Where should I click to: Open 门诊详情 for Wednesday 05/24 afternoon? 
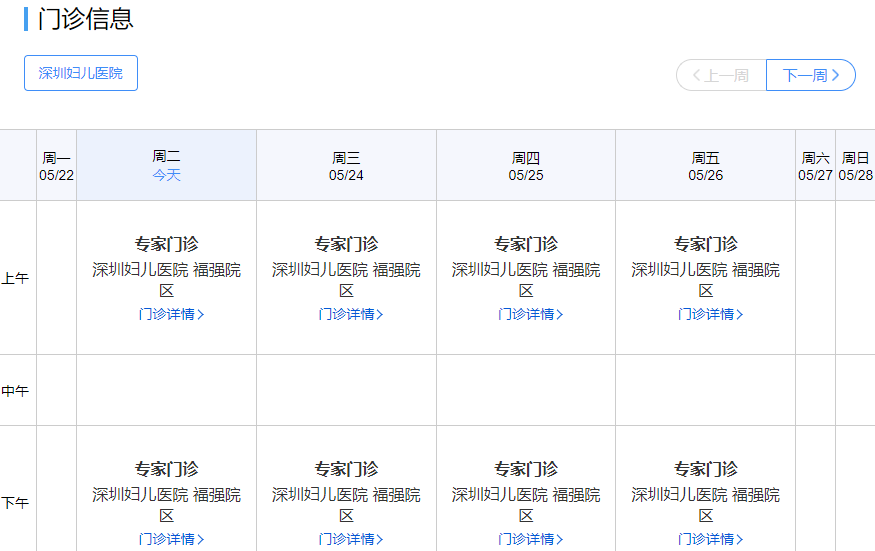point(351,539)
